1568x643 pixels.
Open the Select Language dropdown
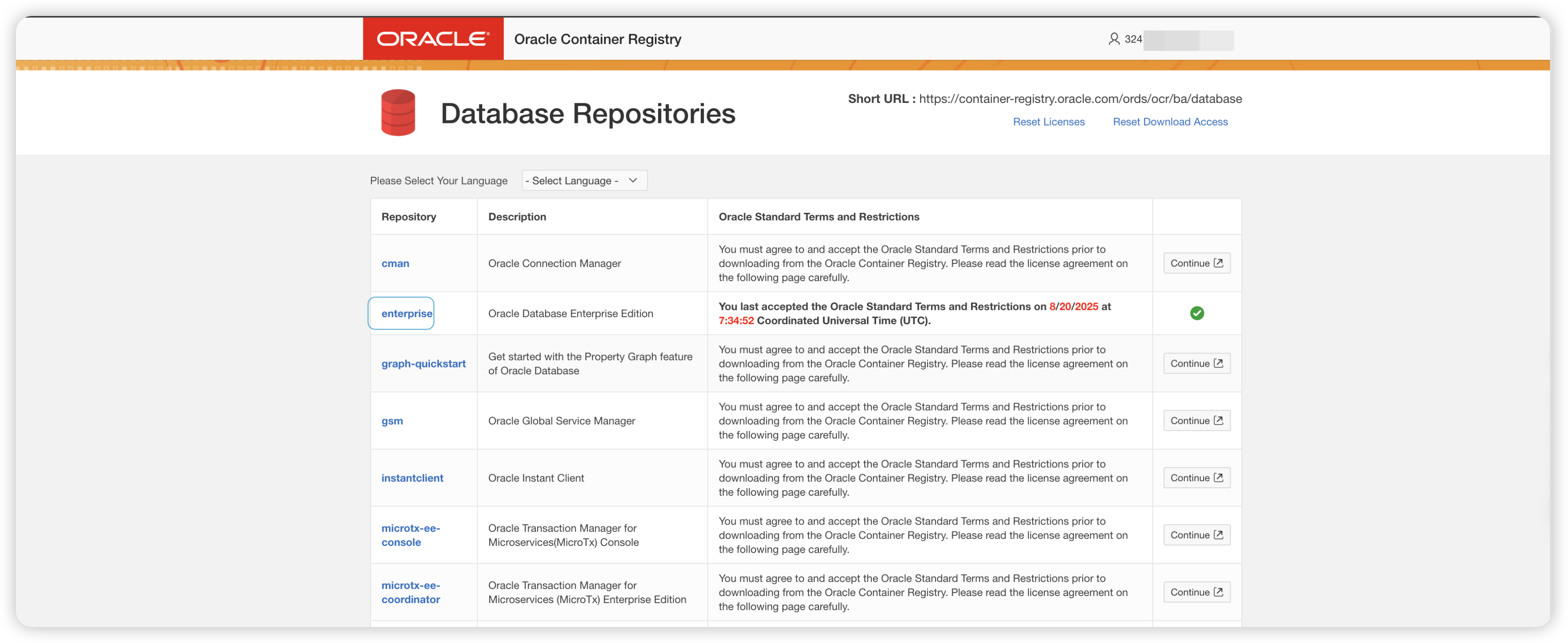tap(584, 181)
